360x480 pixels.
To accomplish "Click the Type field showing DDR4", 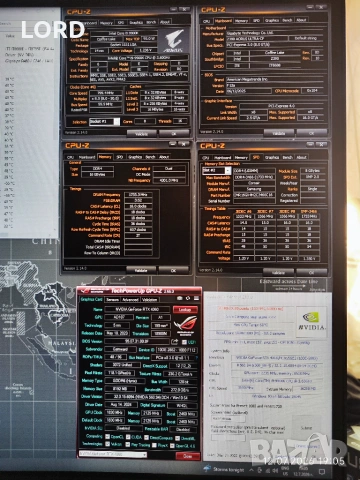I will tap(98, 169).
